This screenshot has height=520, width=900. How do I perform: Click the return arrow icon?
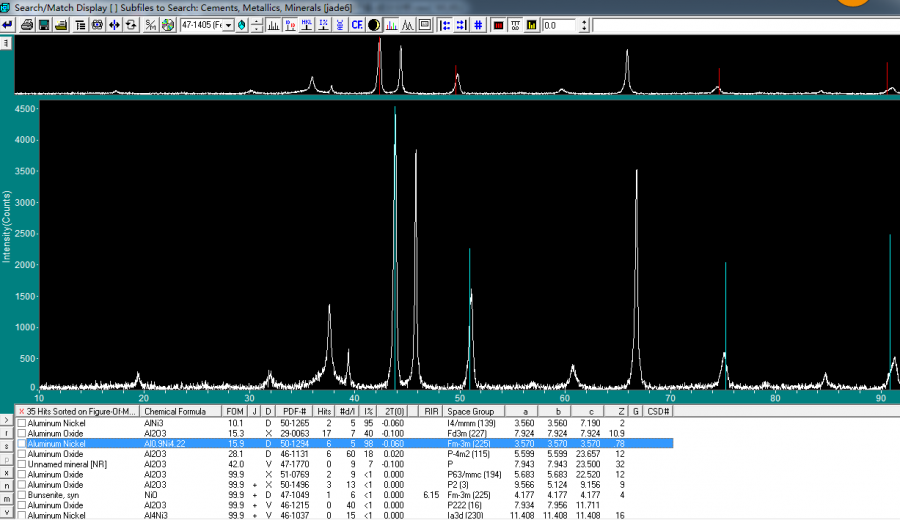[x=8, y=24]
